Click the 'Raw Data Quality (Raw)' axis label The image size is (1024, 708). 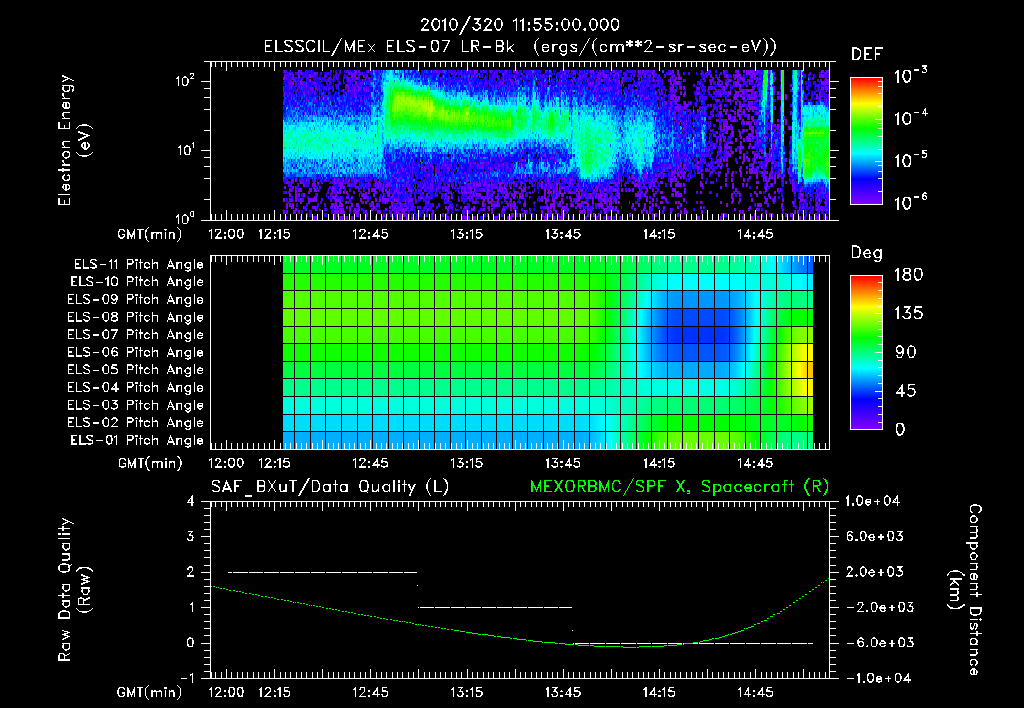pyautogui.click(x=74, y=590)
